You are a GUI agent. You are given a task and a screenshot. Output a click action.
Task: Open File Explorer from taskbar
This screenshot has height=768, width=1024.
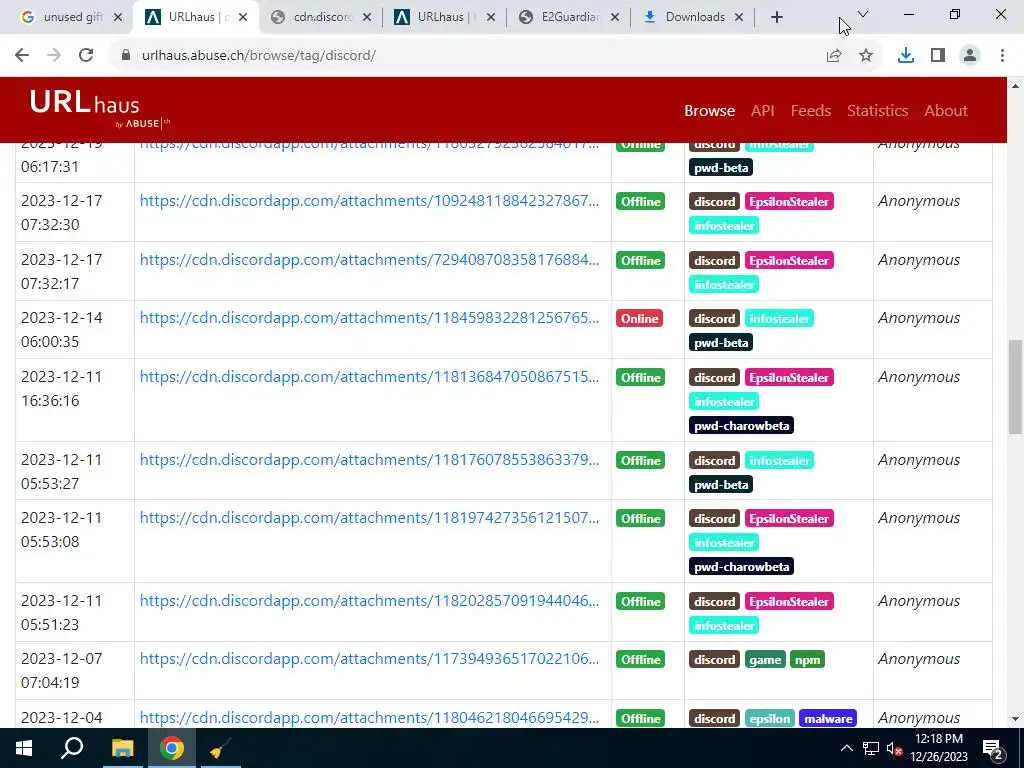coord(122,748)
